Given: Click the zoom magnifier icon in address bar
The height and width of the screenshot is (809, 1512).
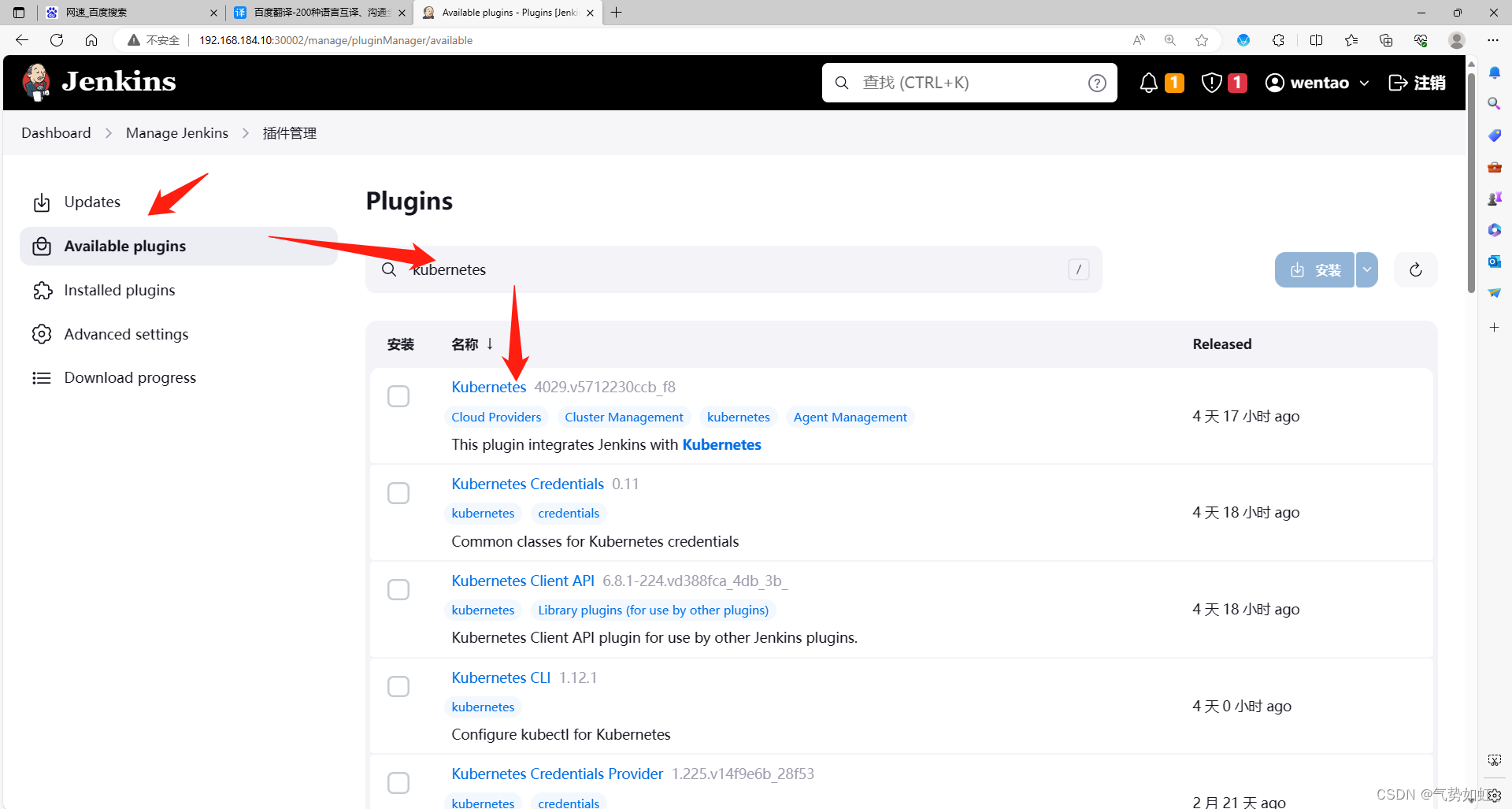Looking at the screenshot, I should (1170, 40).
